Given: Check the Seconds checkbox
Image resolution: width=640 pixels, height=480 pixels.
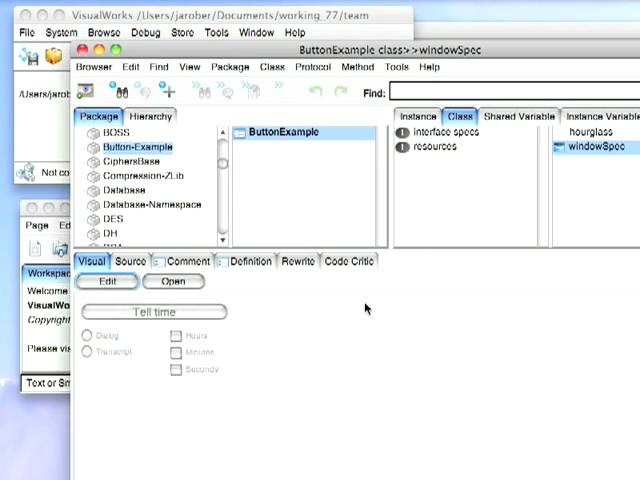Looking at the screenshot, I should pyautogui.click(x=176, y=370).
